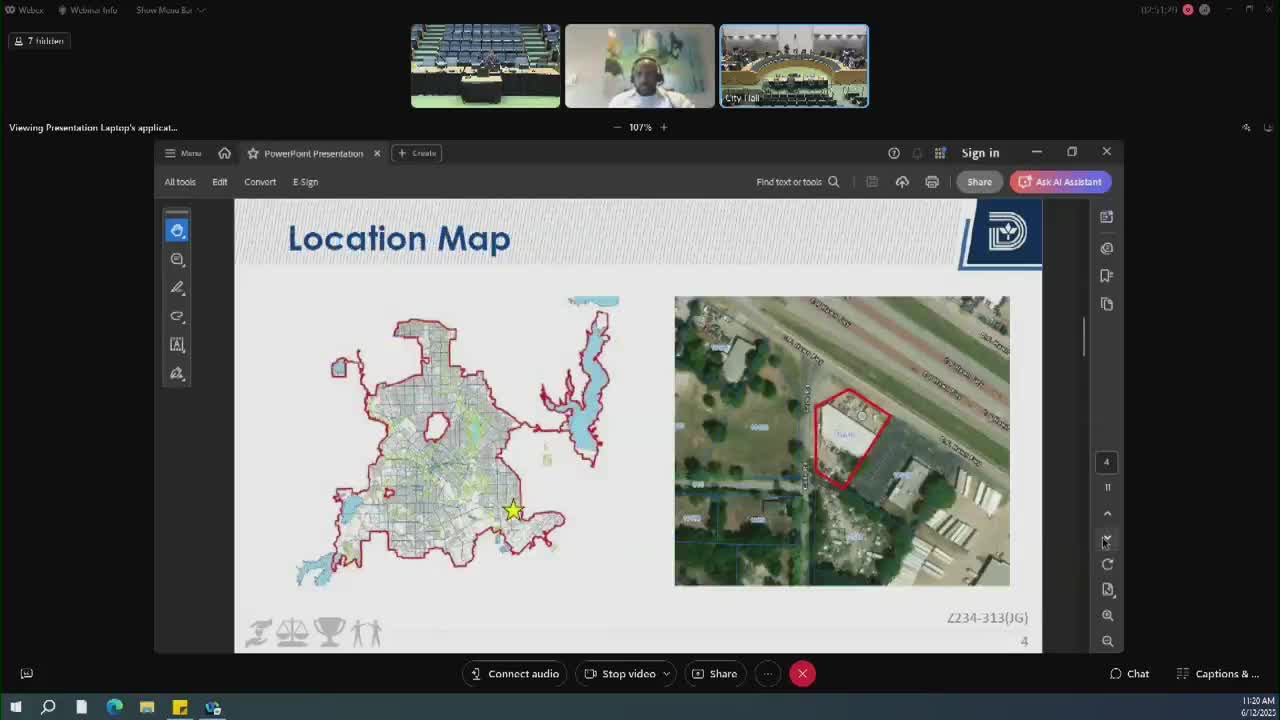Image resolution: width=1280 pixels, height=720 pixels.
Task: Toggle Connect audio in Webex
Action: tap(515, 674)
